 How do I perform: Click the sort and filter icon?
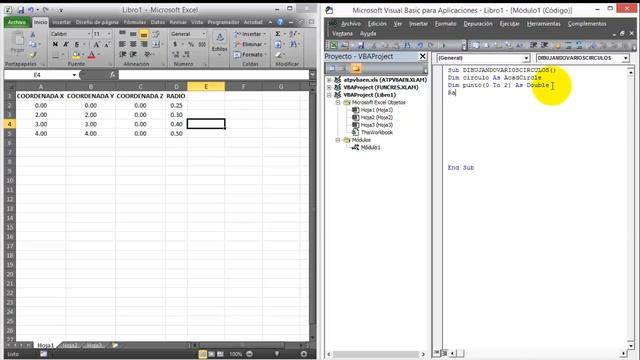coord(293,34)
